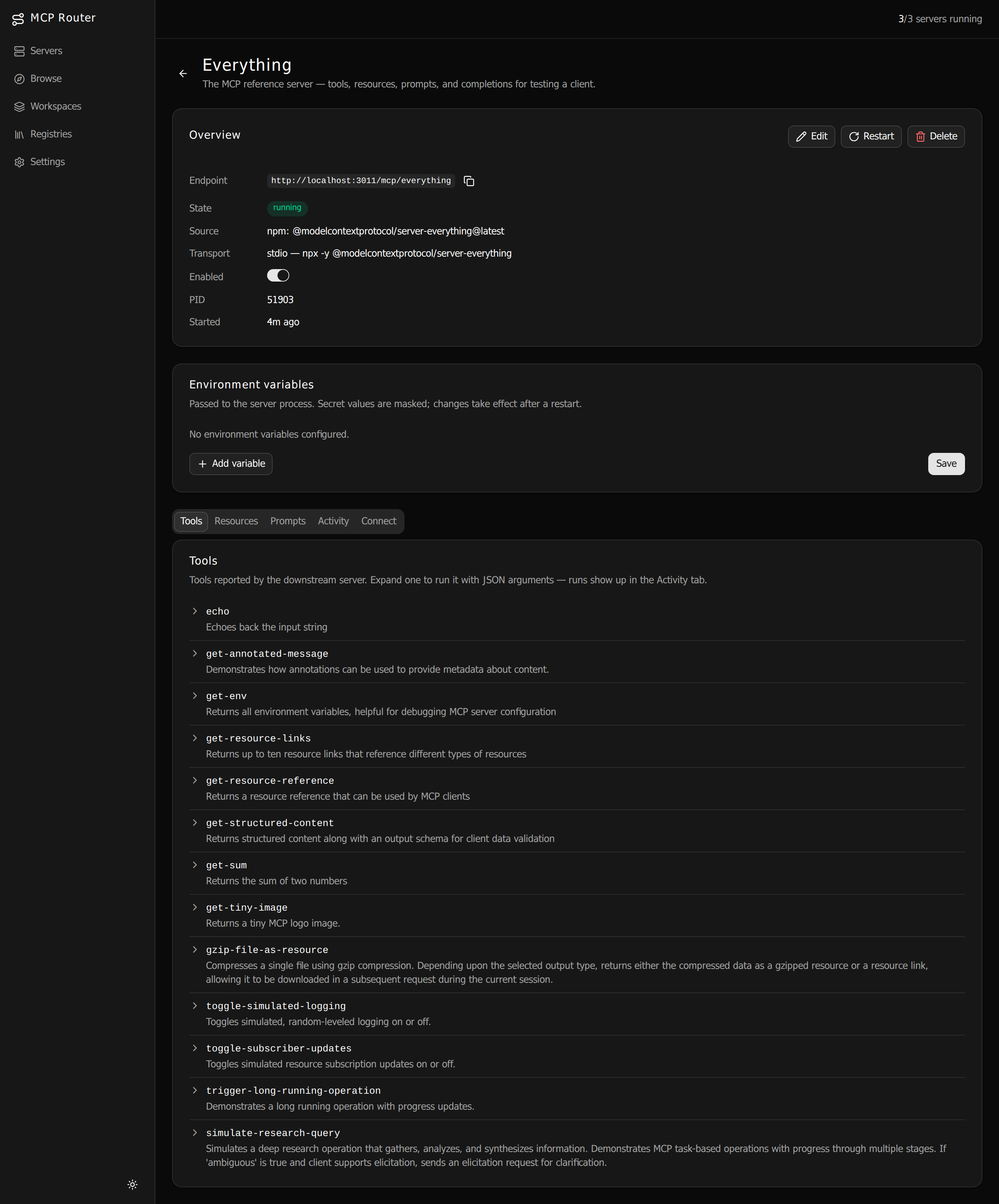Click 'Echoes back the input string' description

(x=267, y=627)
